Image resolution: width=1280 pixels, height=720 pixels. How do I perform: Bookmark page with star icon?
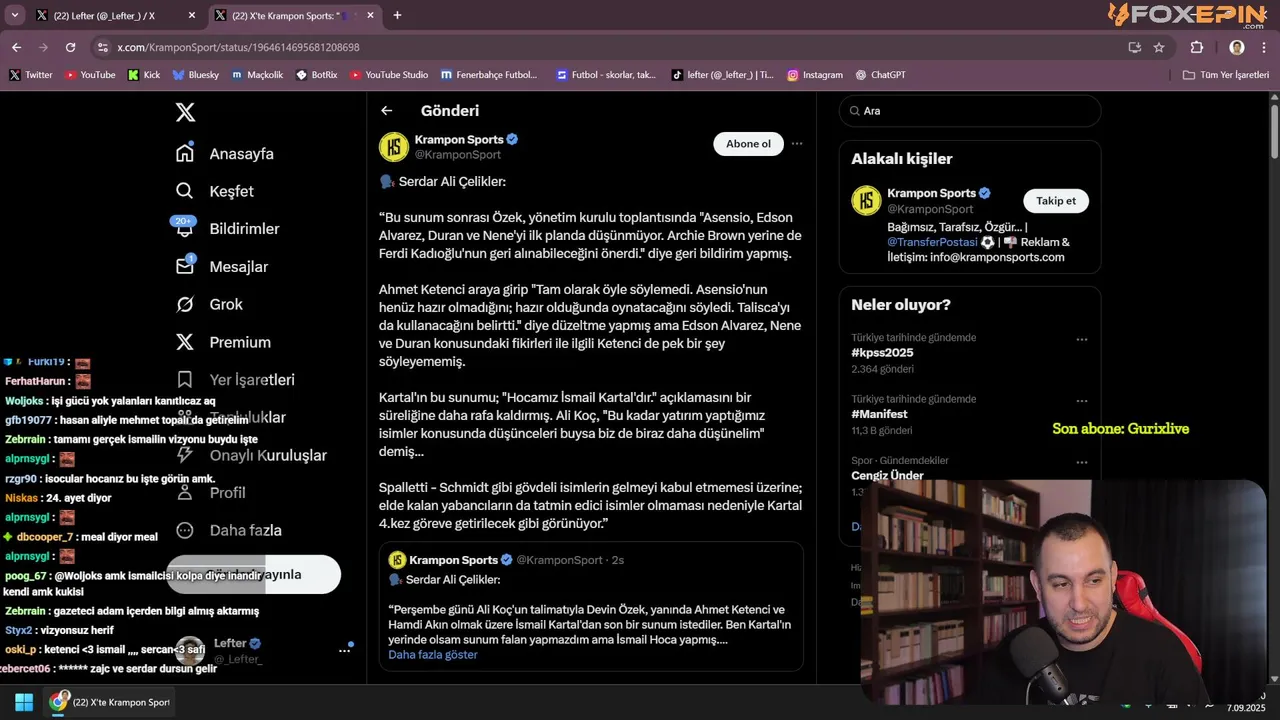(x=1159, y=47)
